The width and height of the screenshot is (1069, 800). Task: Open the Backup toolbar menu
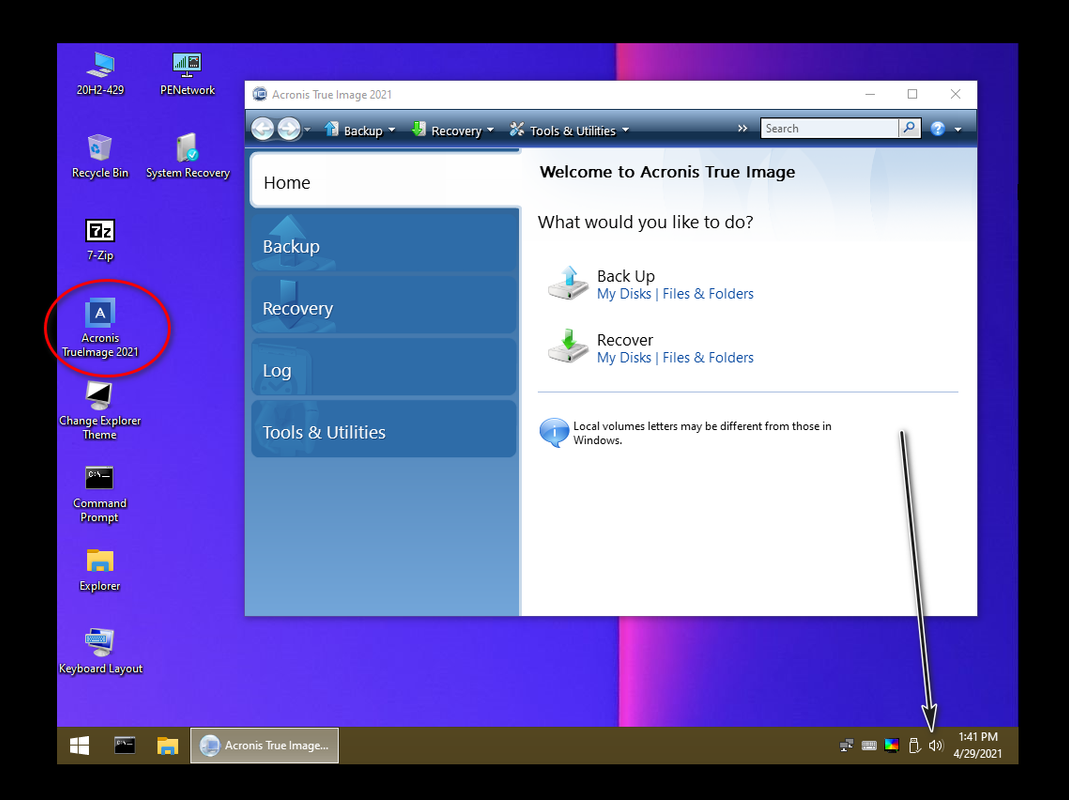coord(360,130)
